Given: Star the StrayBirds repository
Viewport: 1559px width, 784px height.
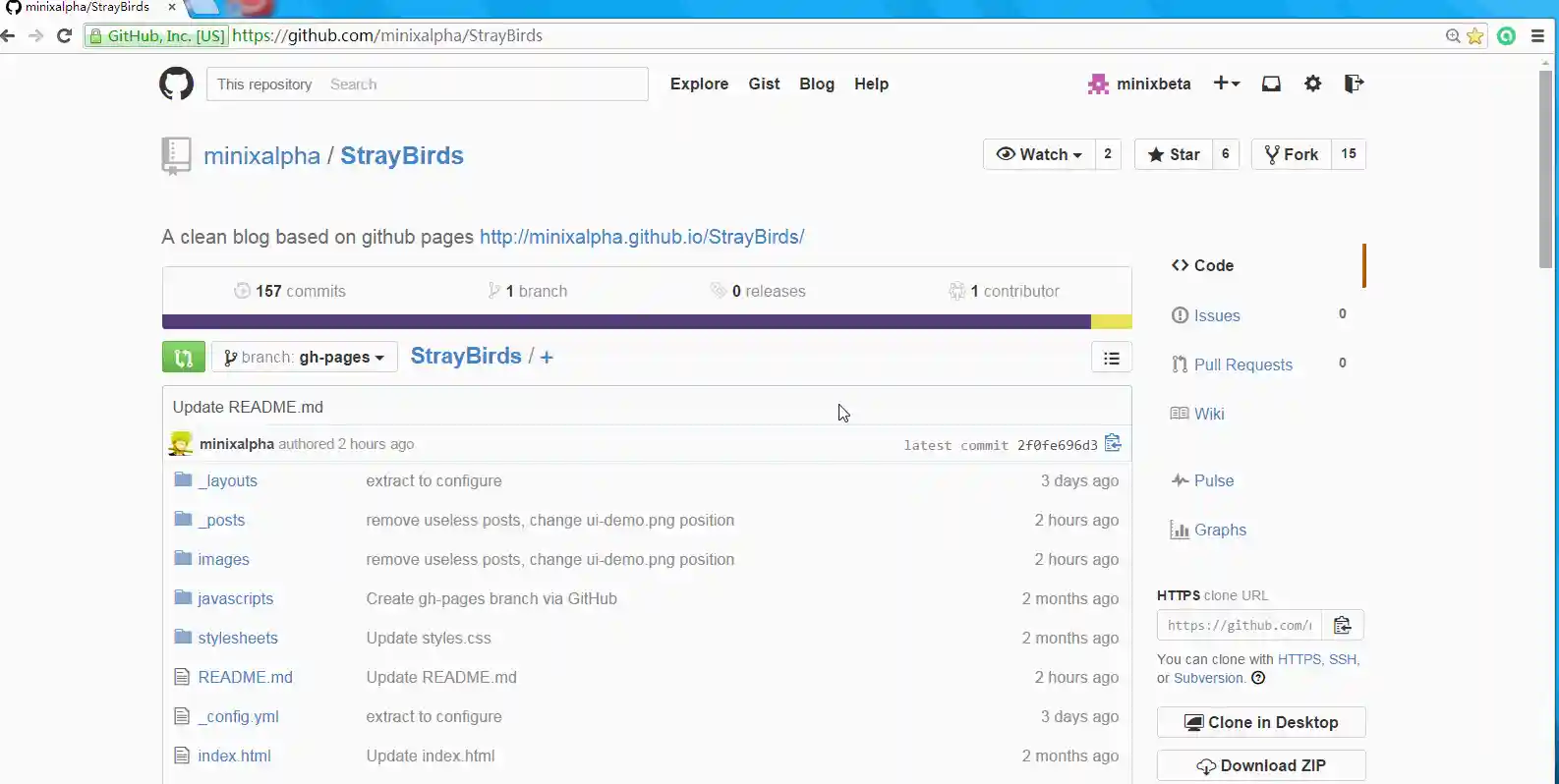Looking at the screenshot, I should click(x=1174, y=154).
